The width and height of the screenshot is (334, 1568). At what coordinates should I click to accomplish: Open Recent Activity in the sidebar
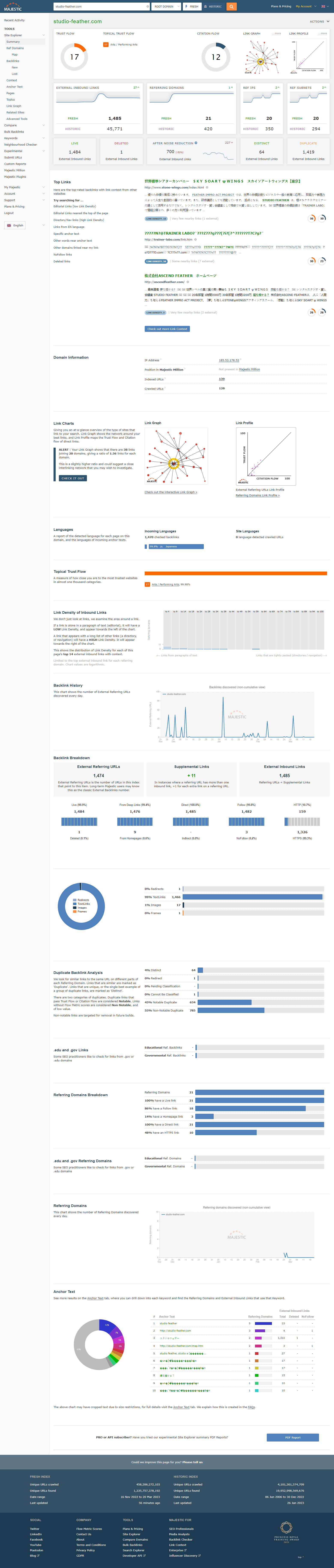click(15, 20)
